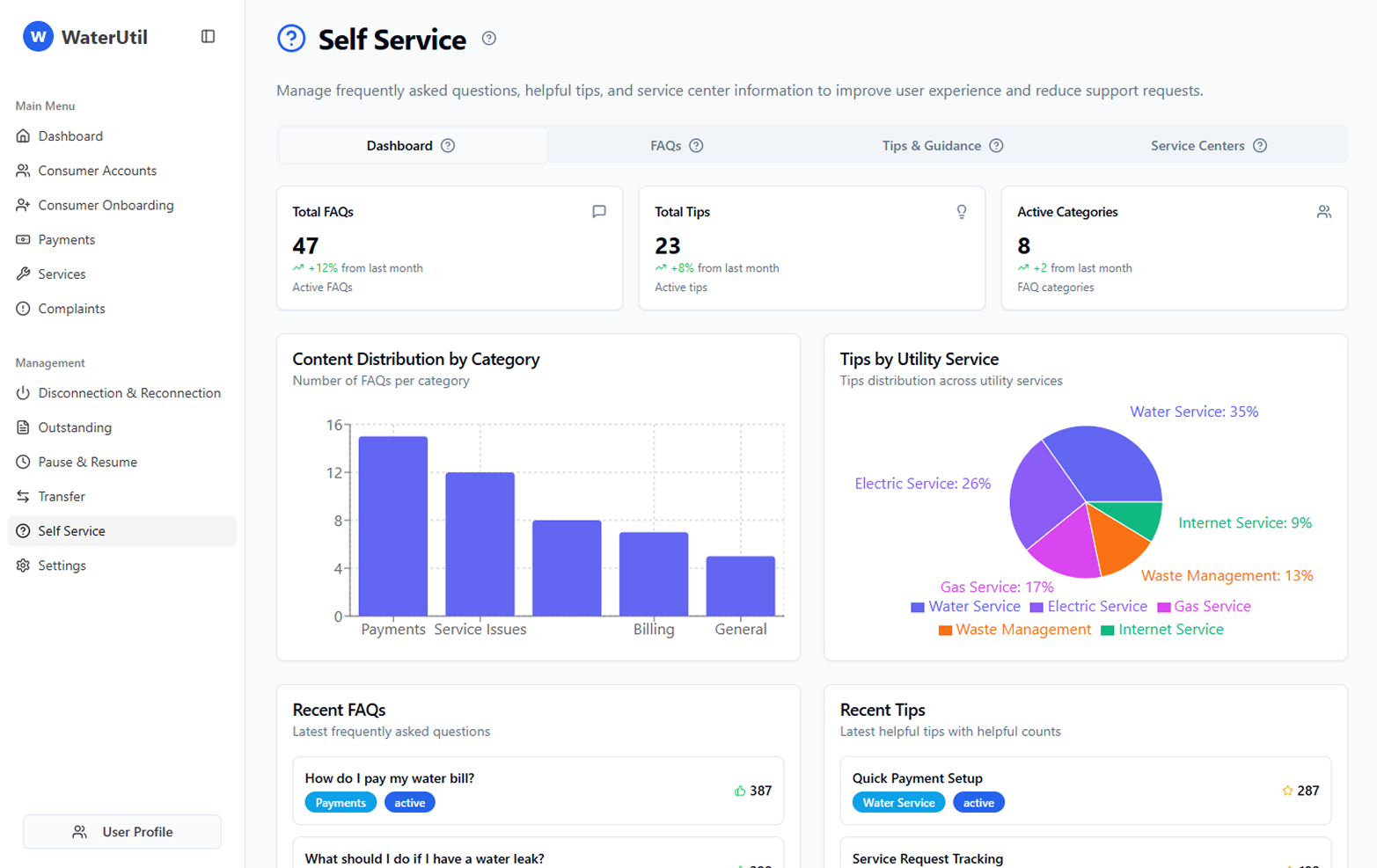Open the Settings gear icon
This screenshot has height=868, width=1377.
coord(24,565)
